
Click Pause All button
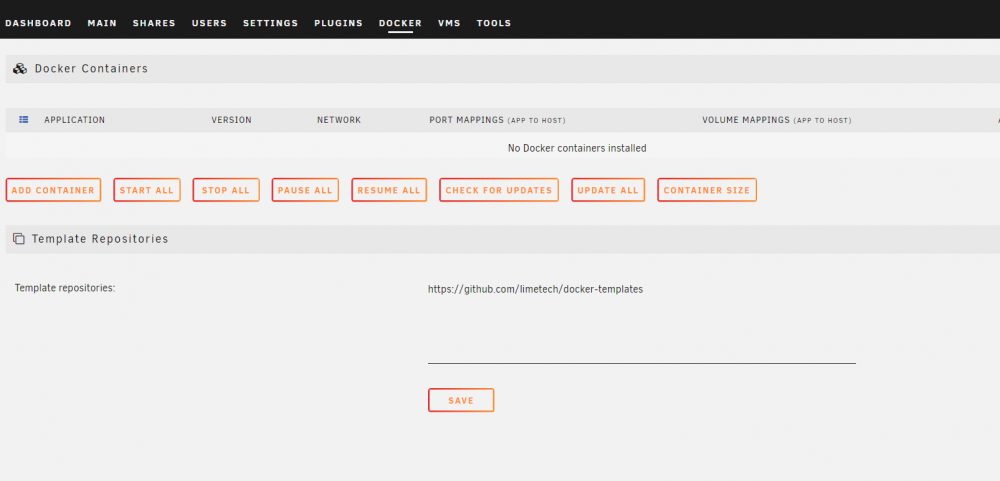pos(305,190)
